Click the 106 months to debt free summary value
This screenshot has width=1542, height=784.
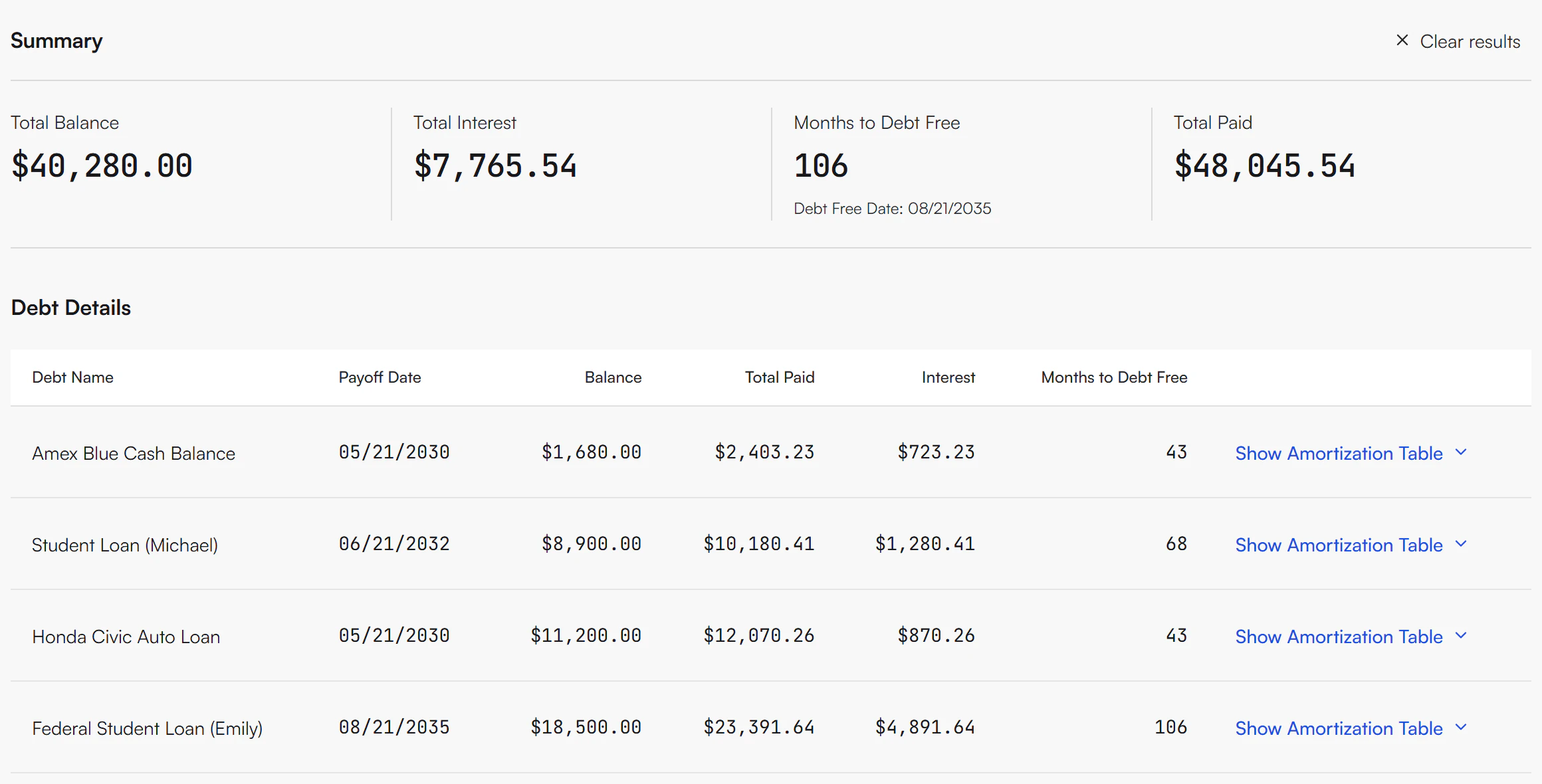[821, 165]
